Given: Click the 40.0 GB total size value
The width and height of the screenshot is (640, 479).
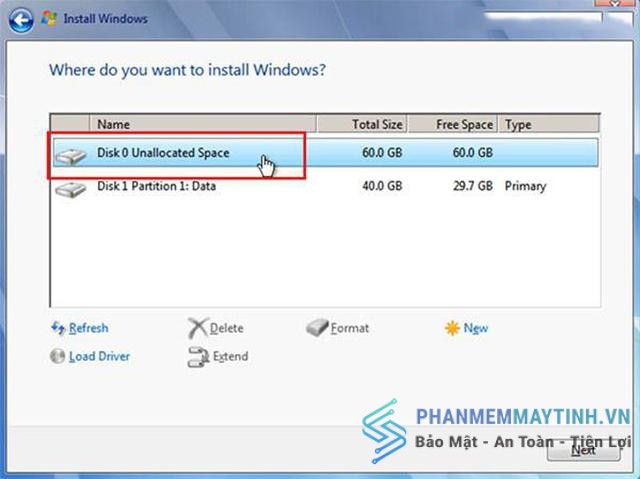Looking at the screenshot, I should pos(382,186).
